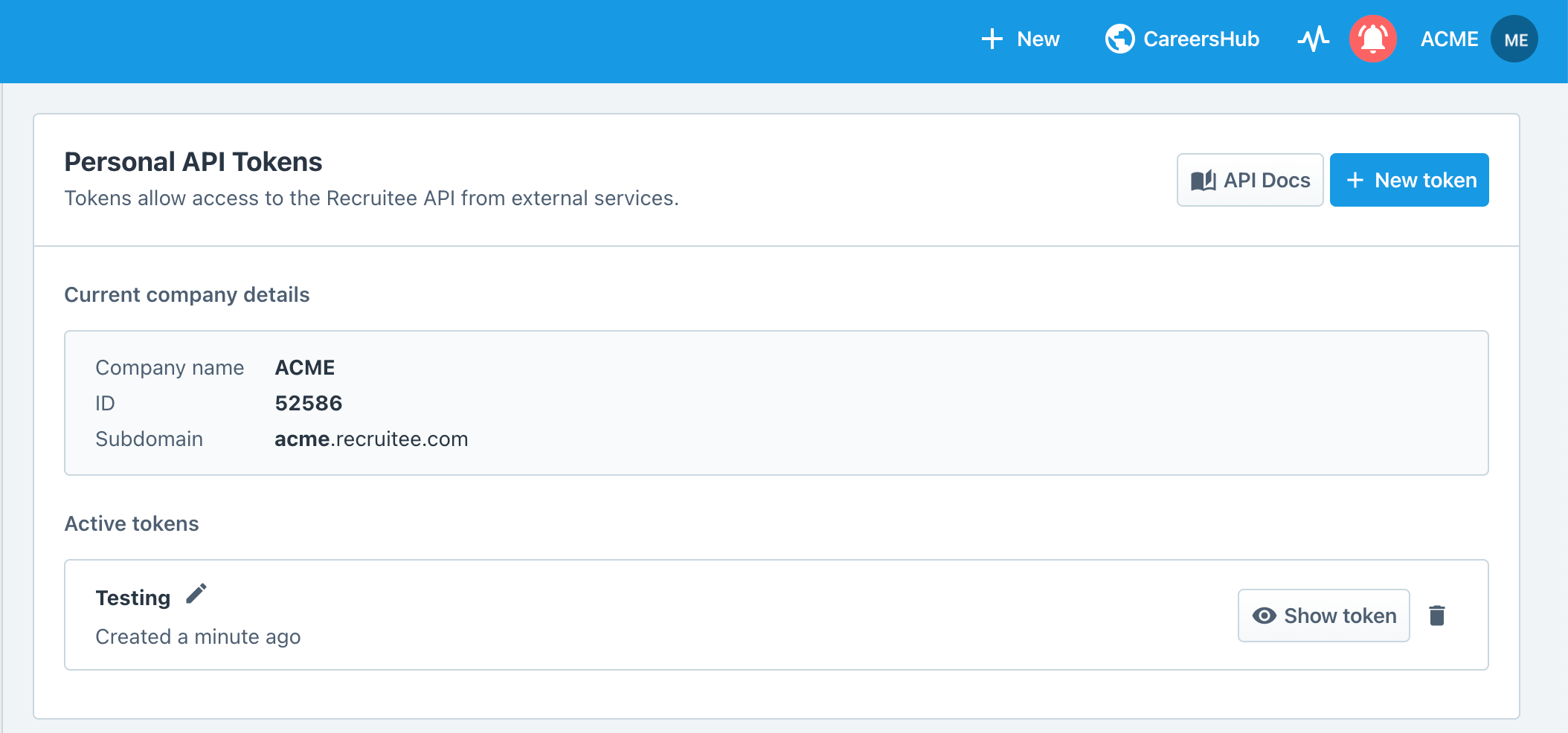Open CareersHub link
This screenshot has height=733, width=1568.
coord(1182,39)
